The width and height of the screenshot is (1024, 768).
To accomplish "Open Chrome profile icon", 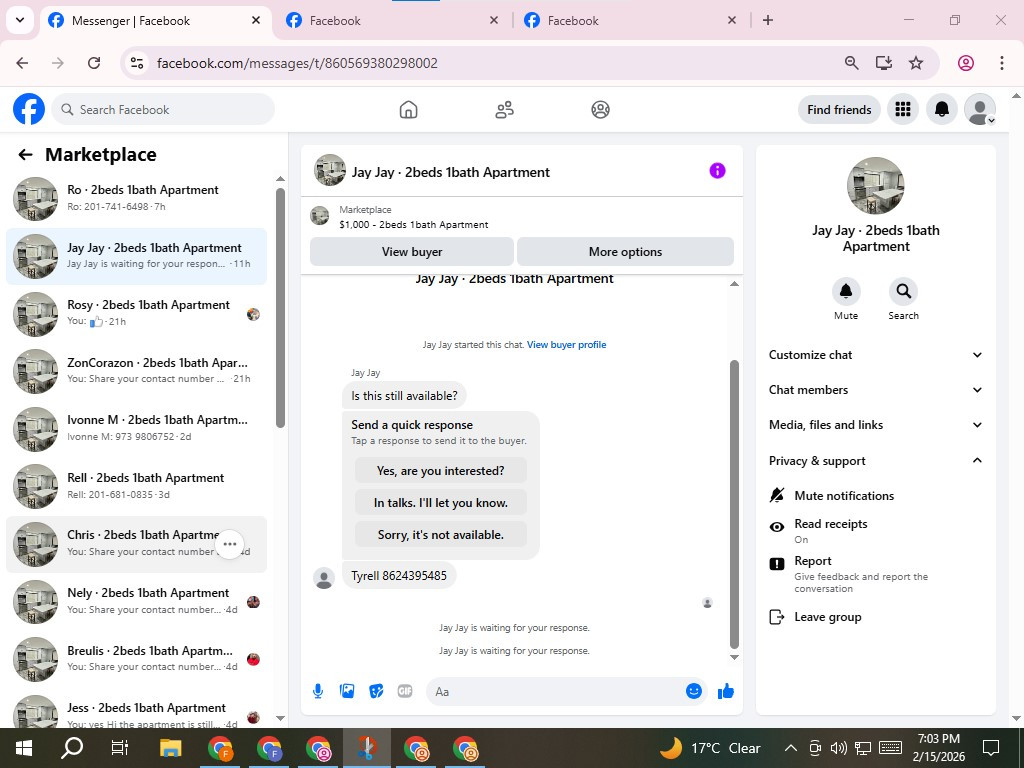I will pyautogui.click(x=966, y=63).
